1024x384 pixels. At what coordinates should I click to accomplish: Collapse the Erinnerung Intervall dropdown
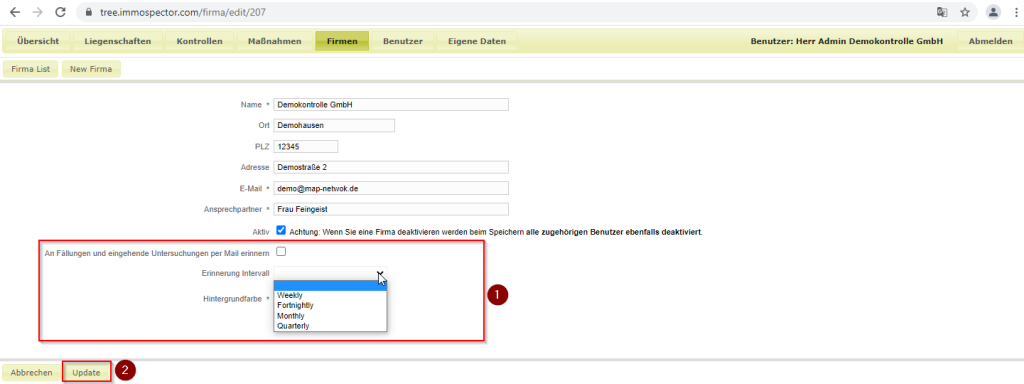[x=330, y=273]
